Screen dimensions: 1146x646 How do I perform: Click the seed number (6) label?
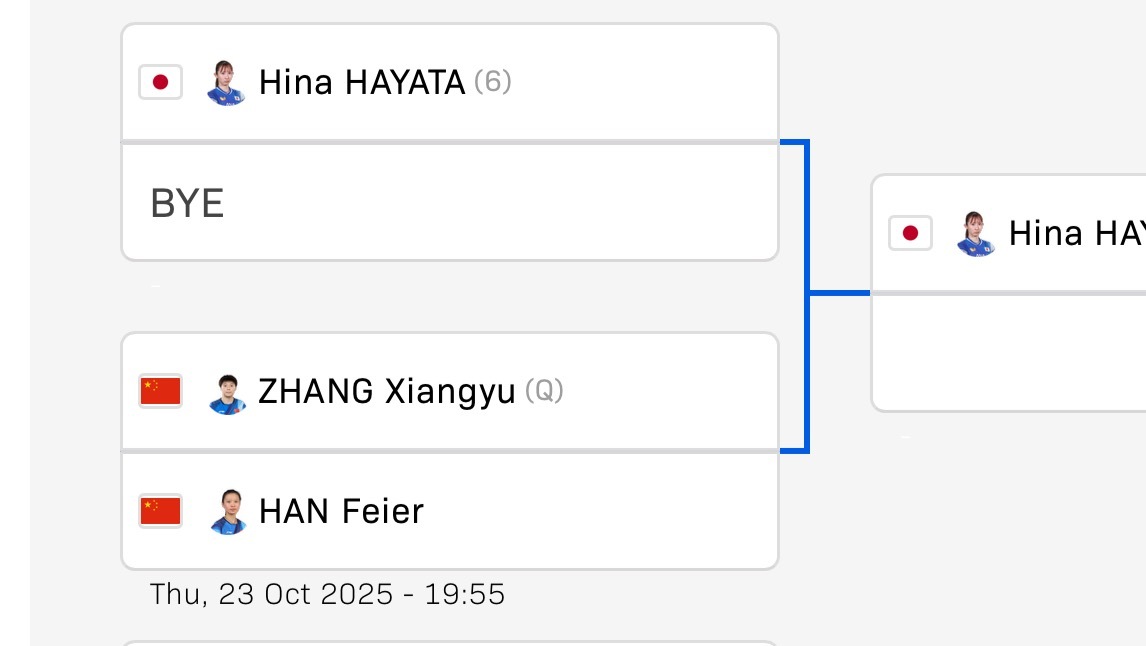(x=492, y=82)
